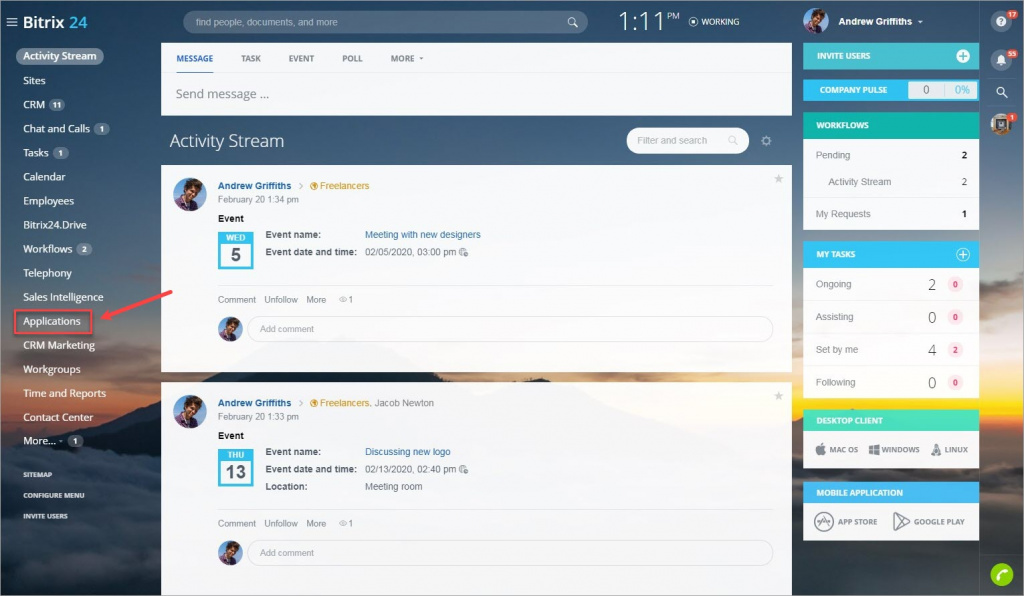Open Sitemap link
Viewport: 1024px width, 596px height.
37,475
